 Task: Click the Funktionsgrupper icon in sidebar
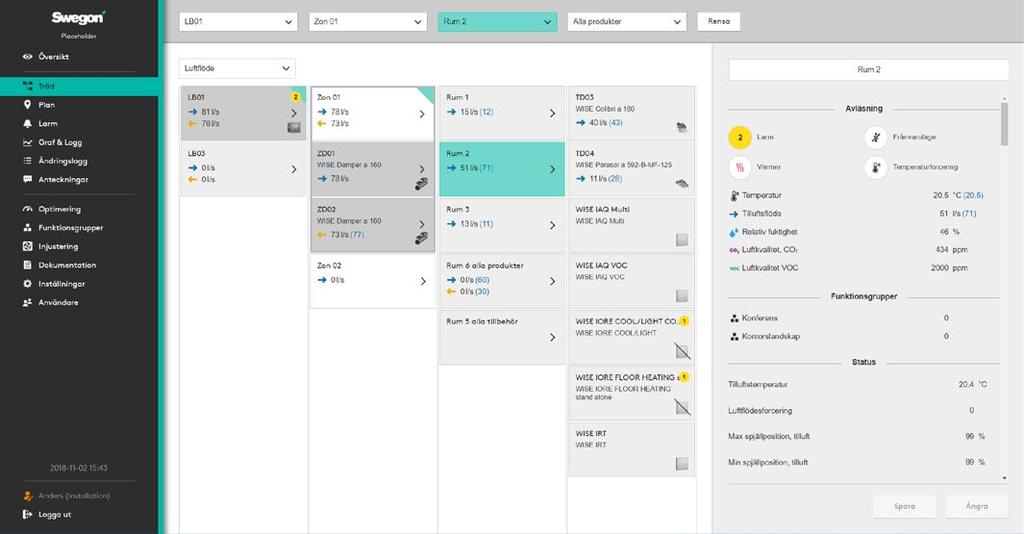[27, 228]
